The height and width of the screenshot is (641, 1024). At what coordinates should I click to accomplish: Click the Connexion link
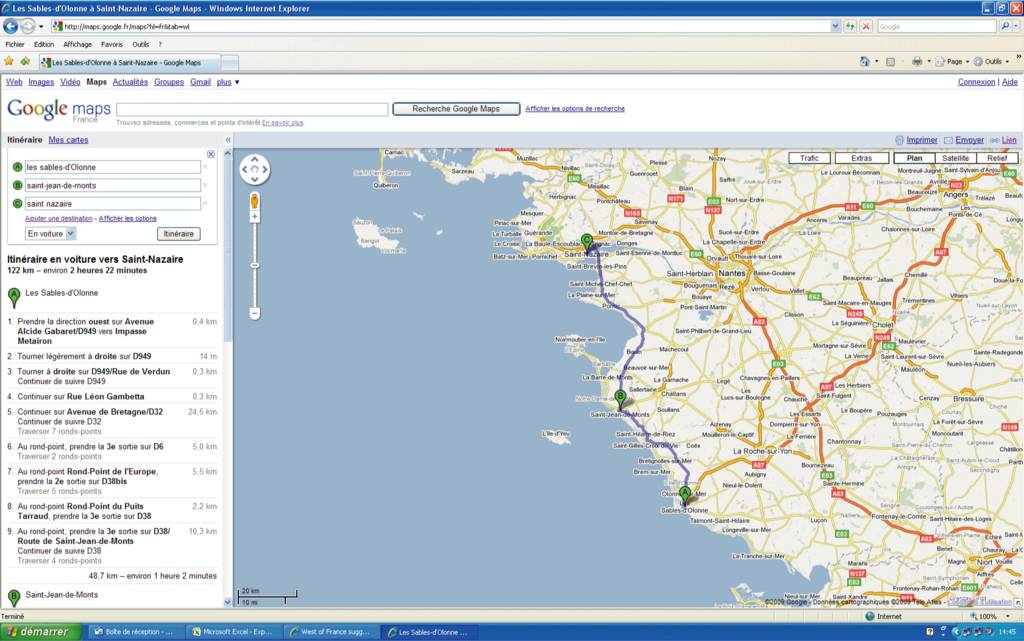976,82
